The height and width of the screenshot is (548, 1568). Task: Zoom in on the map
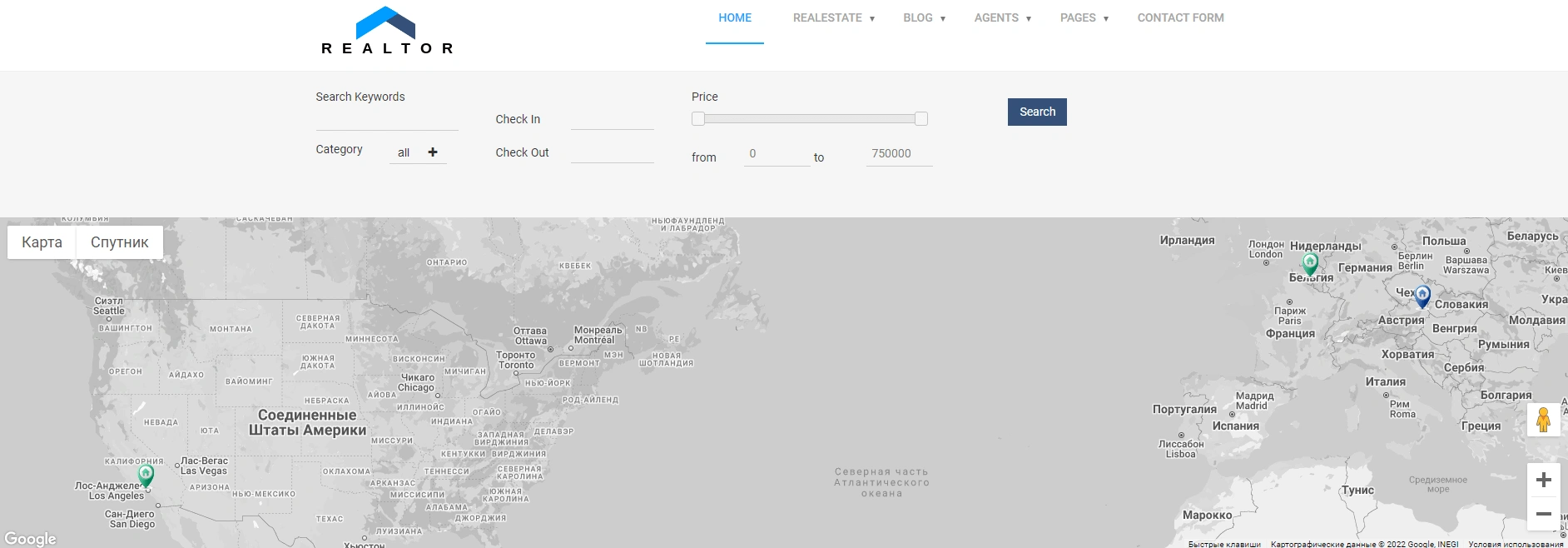1543,480
